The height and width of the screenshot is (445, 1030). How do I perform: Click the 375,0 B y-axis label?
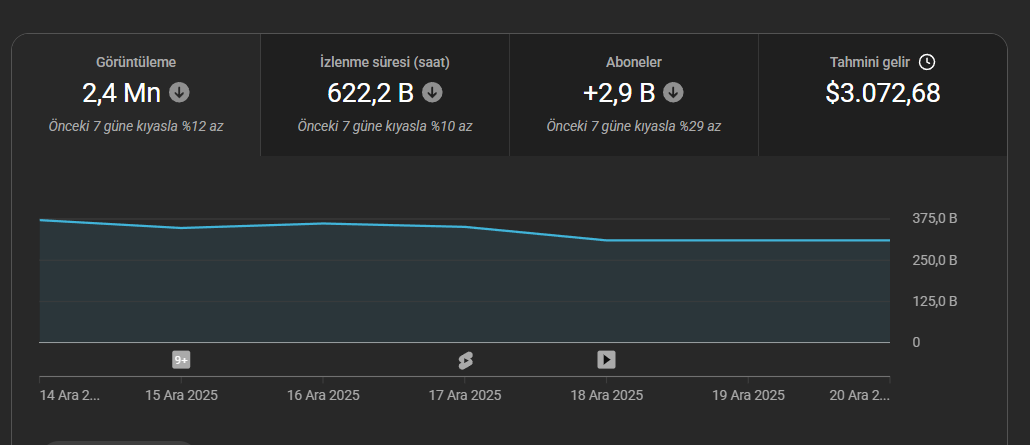click(935, 218)
